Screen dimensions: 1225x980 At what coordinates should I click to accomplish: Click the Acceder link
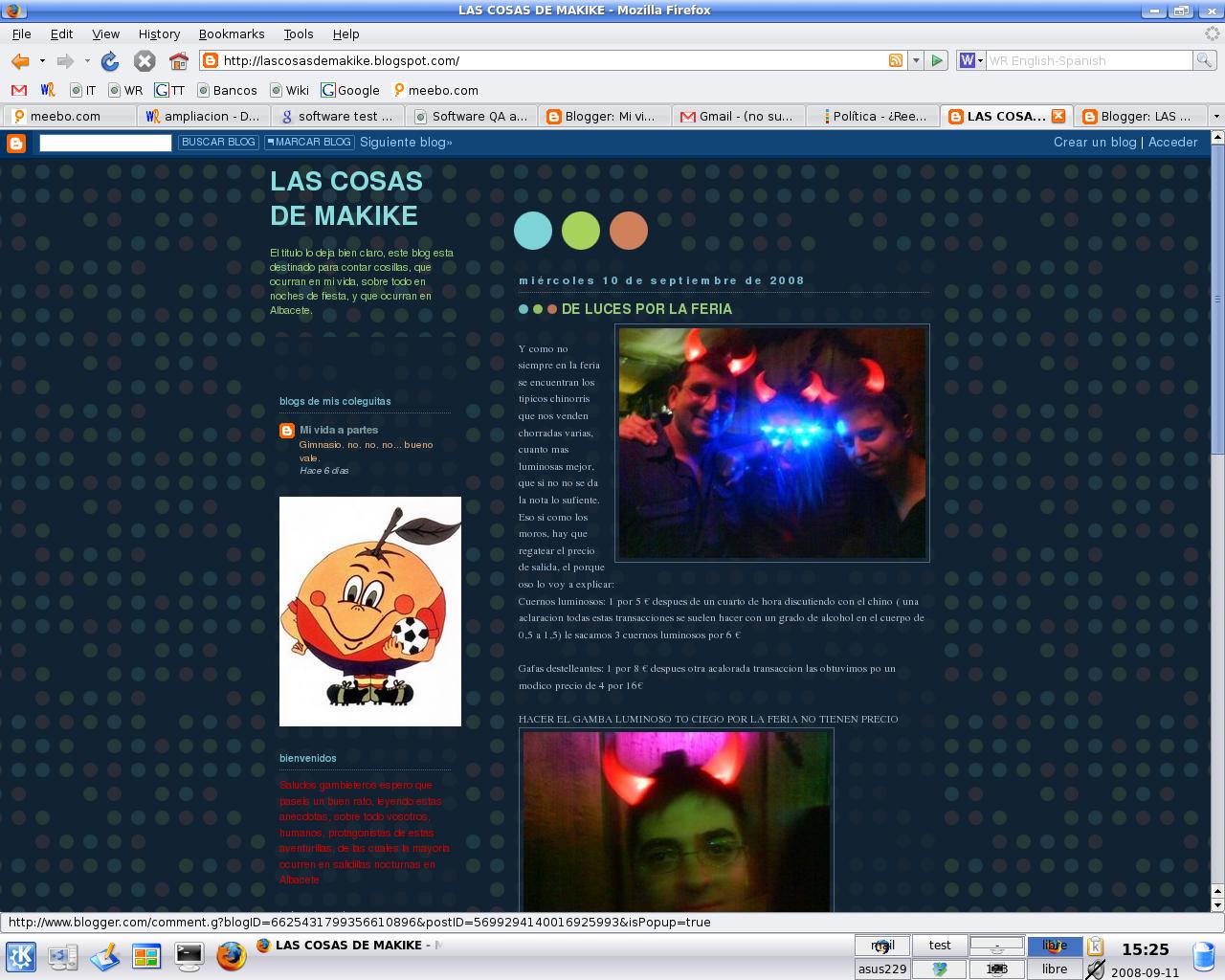tap(1172, 142)
